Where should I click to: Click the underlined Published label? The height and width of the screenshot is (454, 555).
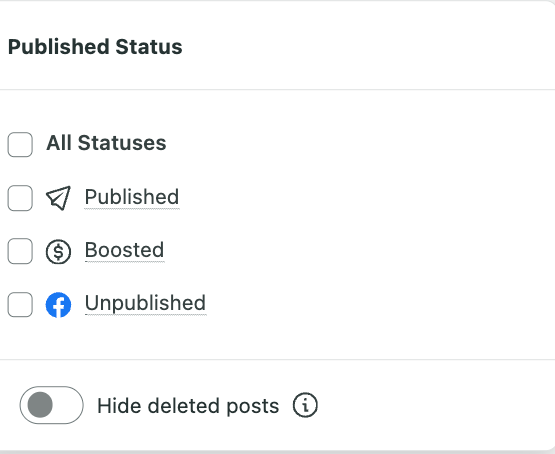coord(132,197)
